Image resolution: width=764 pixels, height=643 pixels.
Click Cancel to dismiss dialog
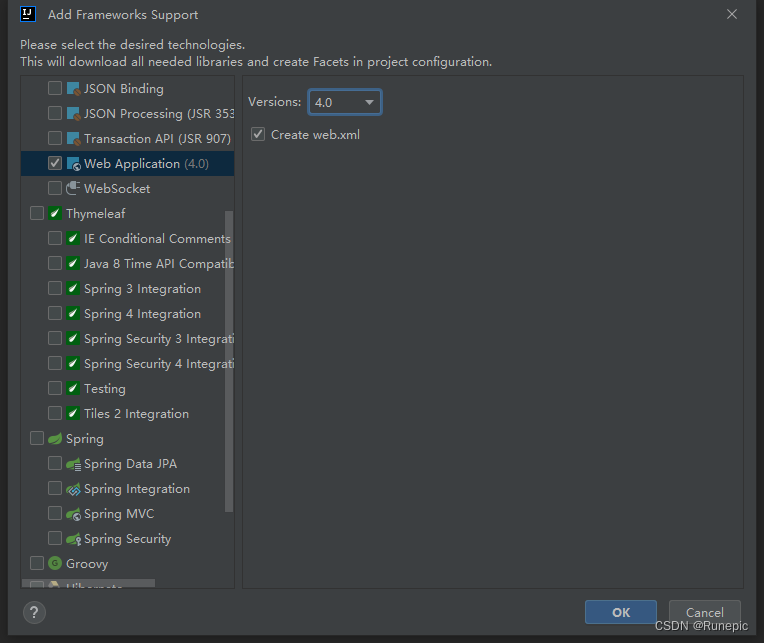705,612
